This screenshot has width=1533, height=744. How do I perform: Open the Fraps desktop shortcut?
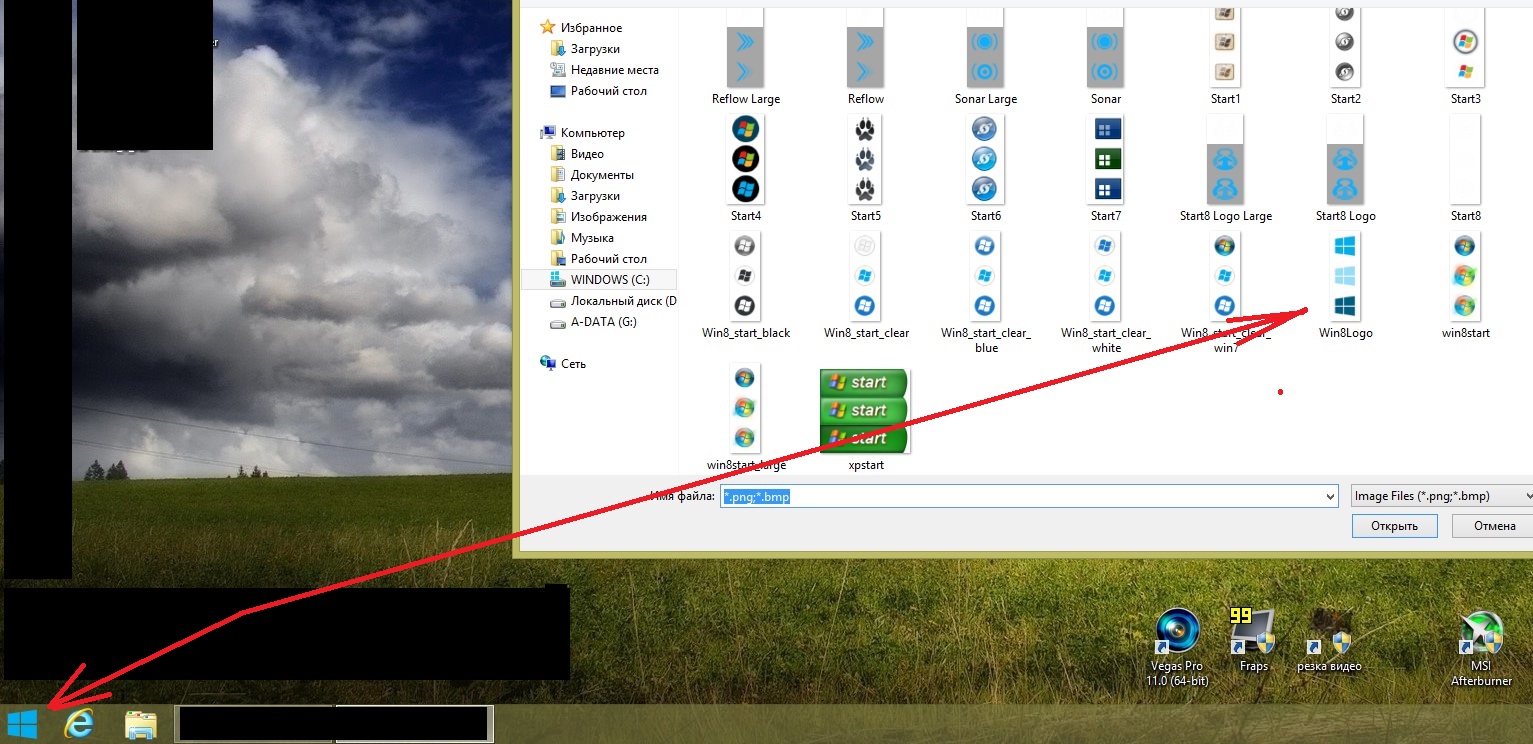click(x=1253, y=640)
